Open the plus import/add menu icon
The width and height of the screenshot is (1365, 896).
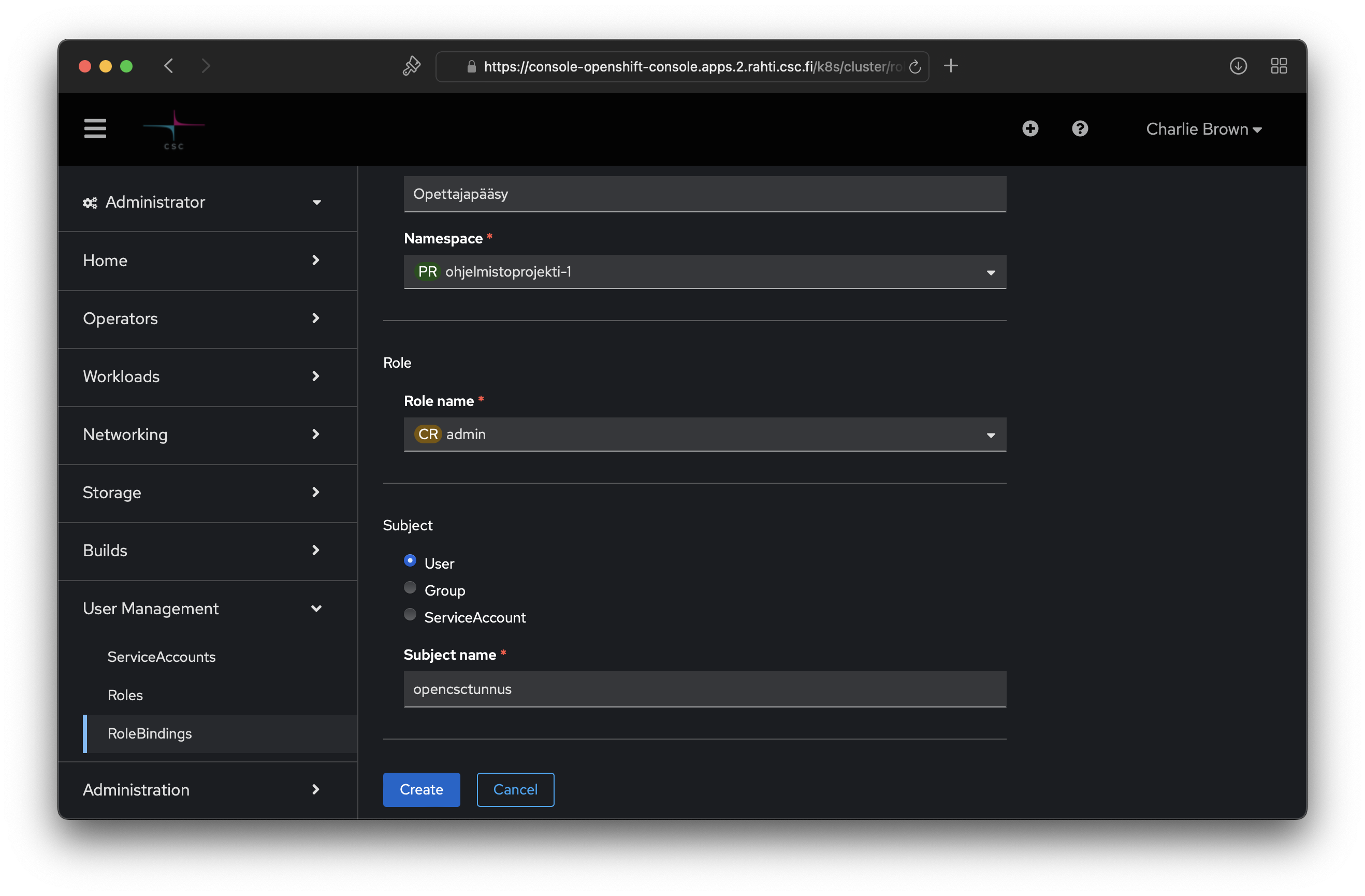[x=1030, y=128]
